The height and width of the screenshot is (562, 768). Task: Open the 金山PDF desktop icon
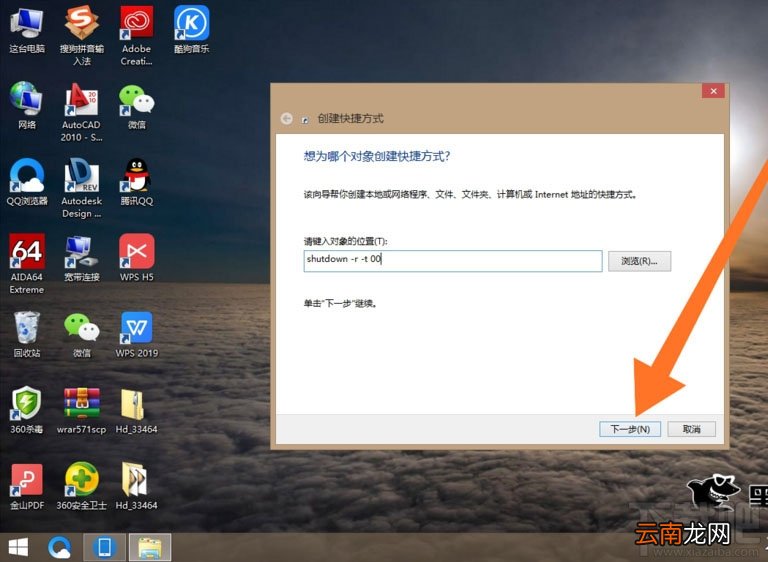point(27,487)
